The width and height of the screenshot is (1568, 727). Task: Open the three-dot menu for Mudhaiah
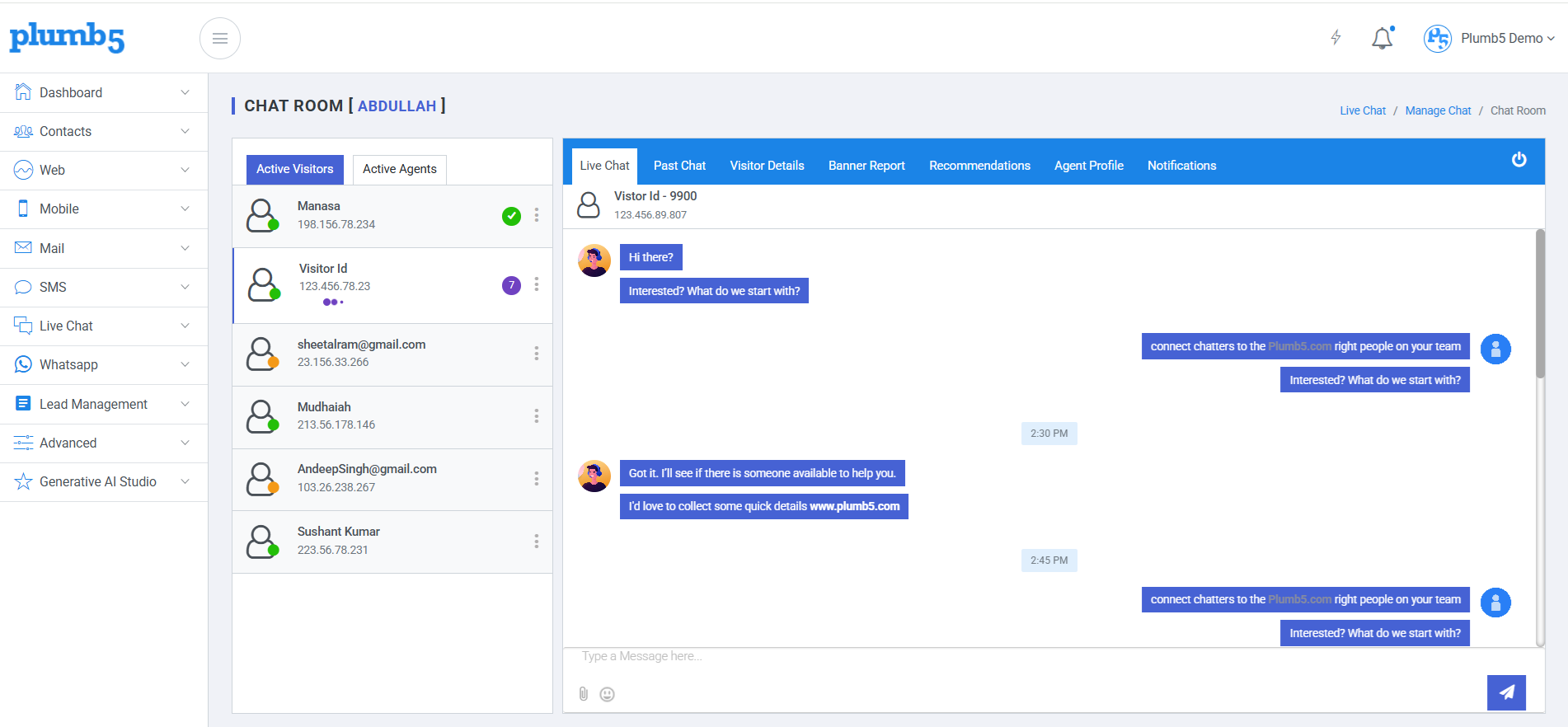pyautogui.click(x=537, y=416)
